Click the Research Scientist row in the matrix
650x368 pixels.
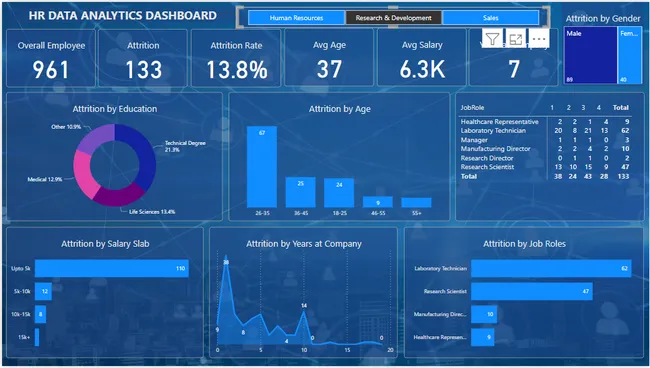click(x=545, y=167)
